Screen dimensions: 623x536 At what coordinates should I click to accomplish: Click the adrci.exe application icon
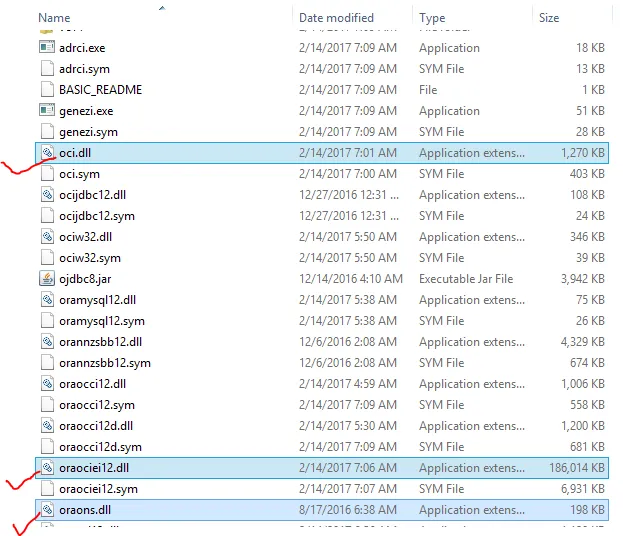click(x=47, y=47)
